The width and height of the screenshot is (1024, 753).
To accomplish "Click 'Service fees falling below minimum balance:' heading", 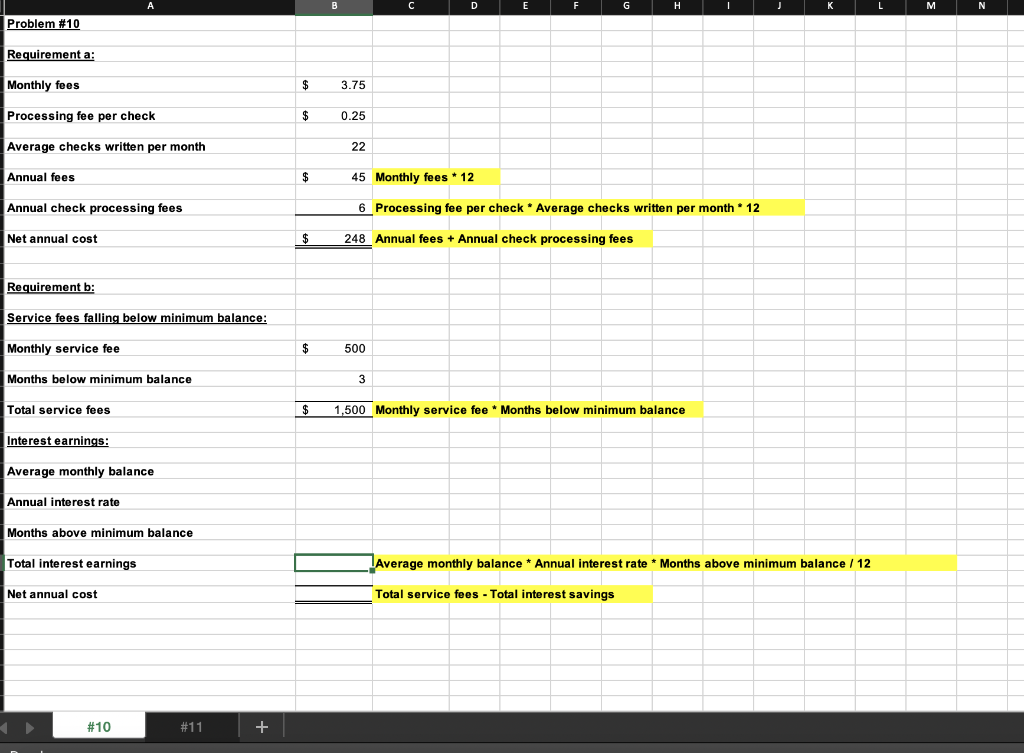I will (x=136, y=317).
